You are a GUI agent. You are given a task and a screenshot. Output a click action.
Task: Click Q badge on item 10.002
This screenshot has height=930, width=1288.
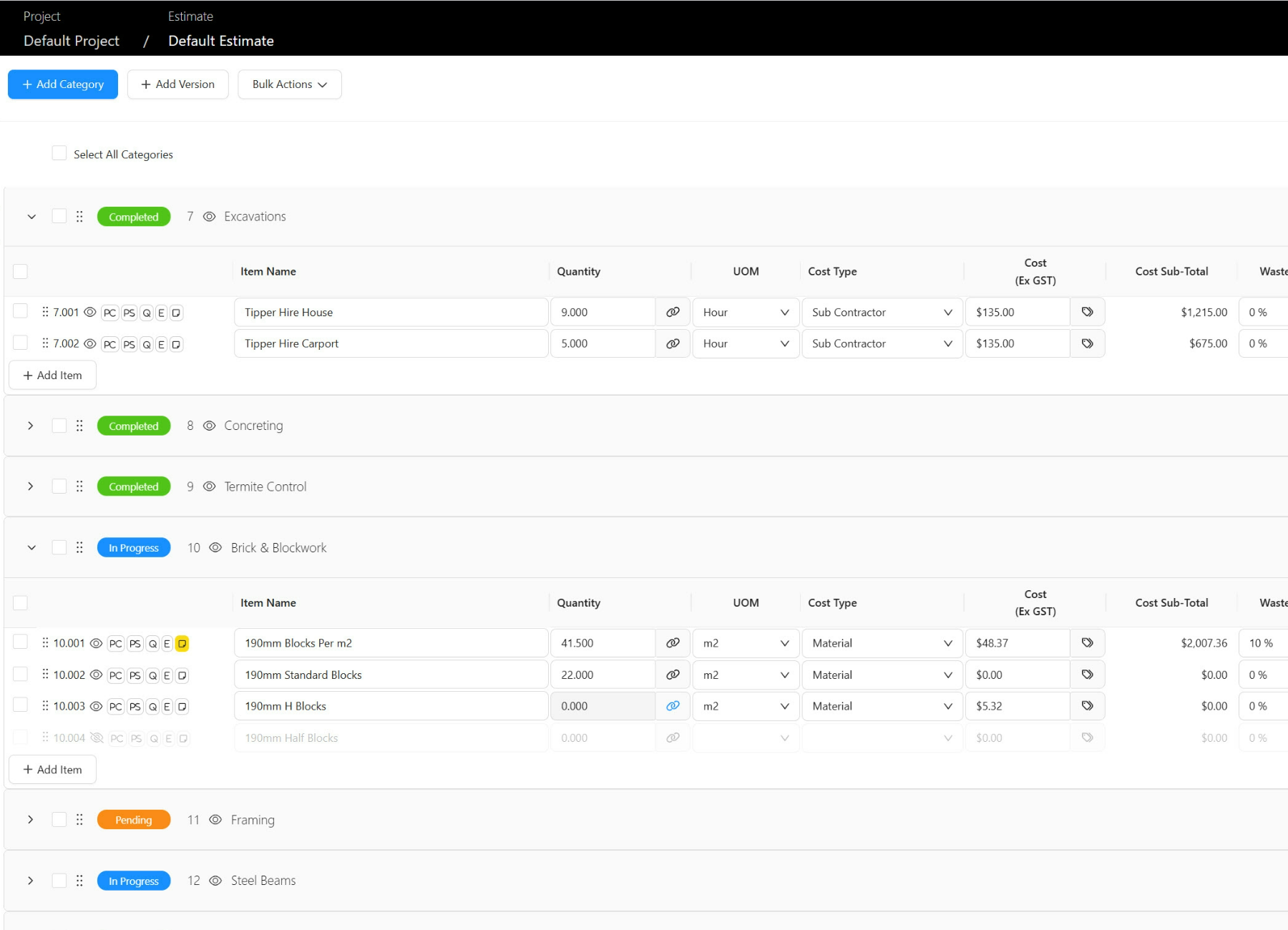tap(152, 675)
